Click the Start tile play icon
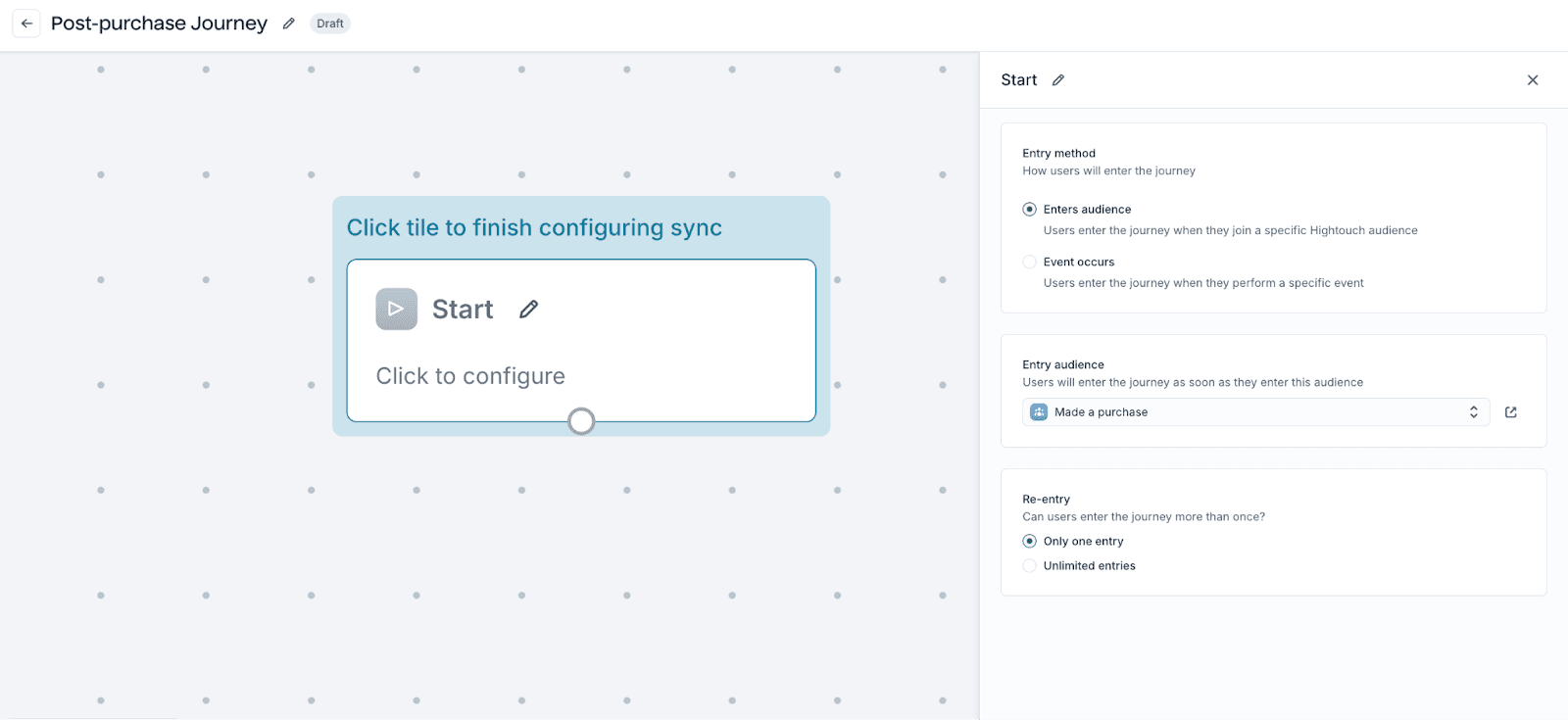The height and width of the screenshot is (720, 1568). 396,310
